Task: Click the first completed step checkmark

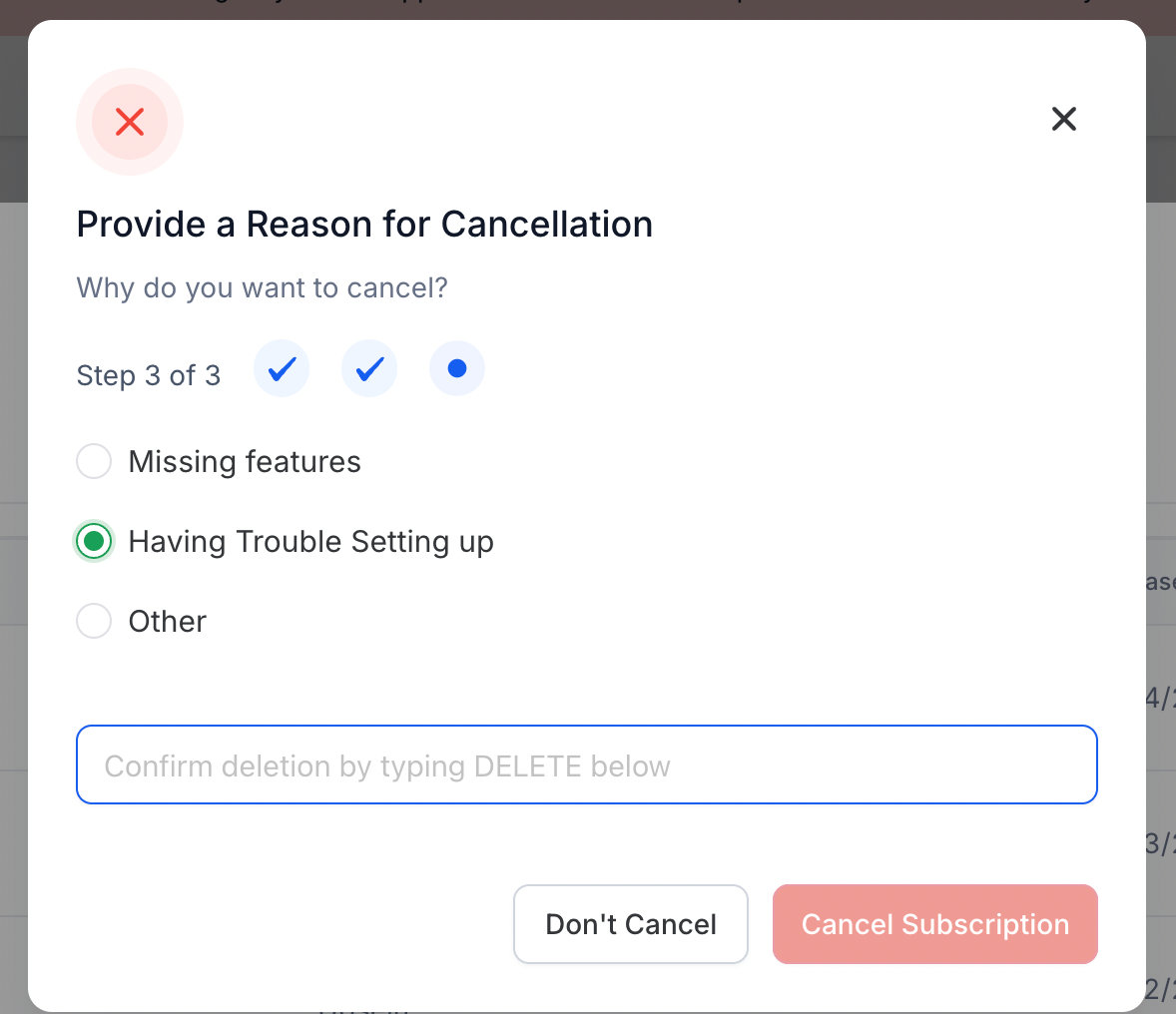Action: [x=282, y=368]
